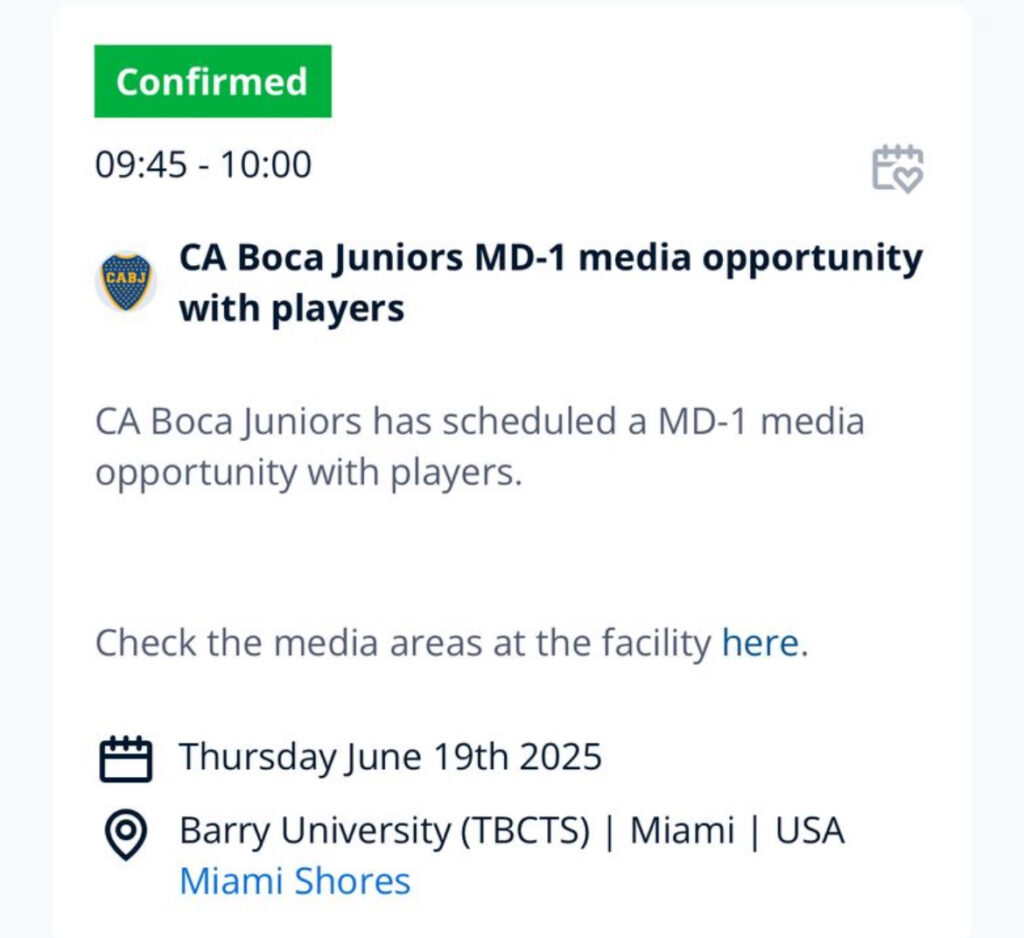Viewport: 1024px width, 938px height.
Task: Select the event title 'CA Boca Juniors MD-1 media opportunity'
Action: click(x=551, y=257)
